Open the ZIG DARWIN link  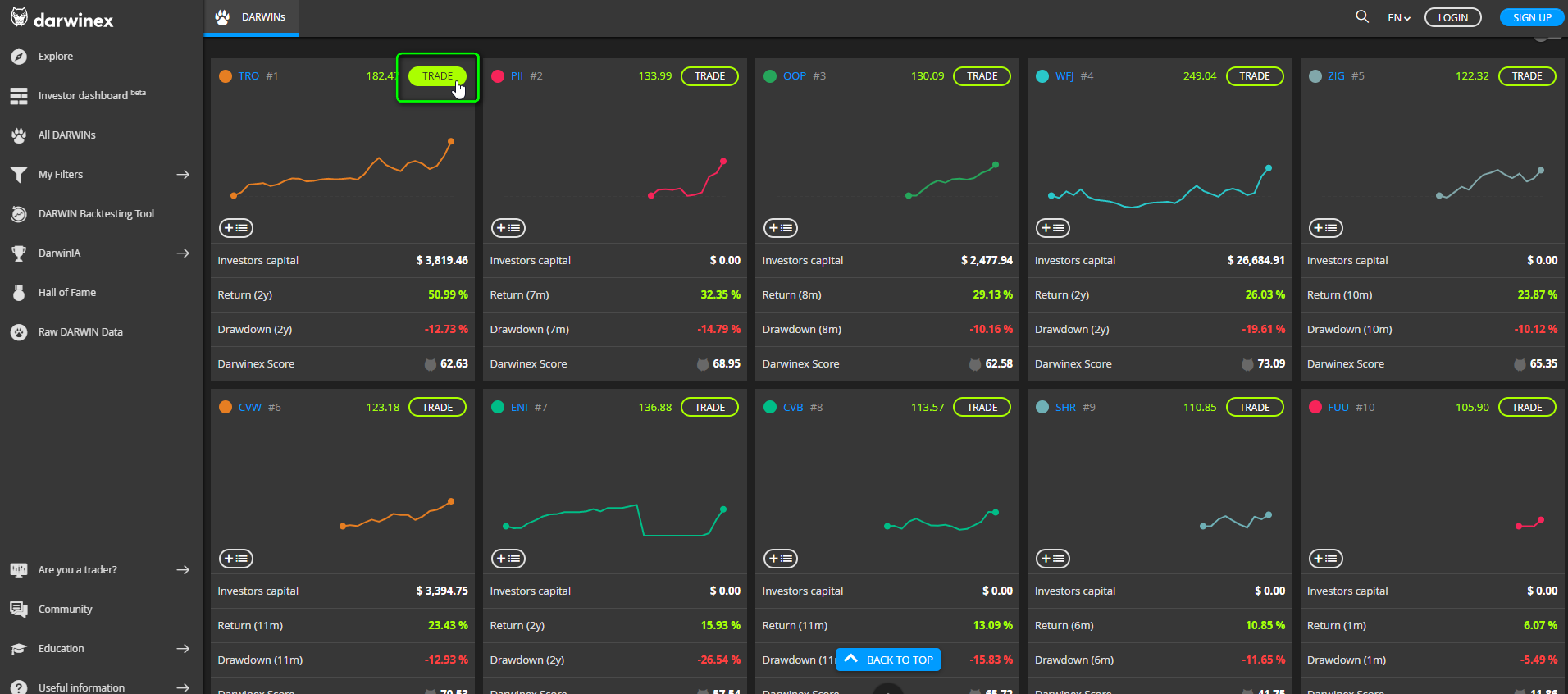pyautogui.click(x=1336, y=76)
